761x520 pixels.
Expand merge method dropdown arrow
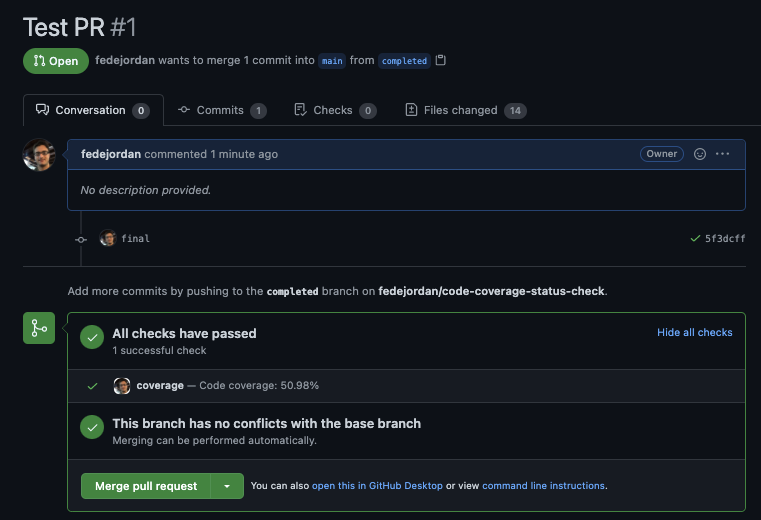(x=227, y=486)
